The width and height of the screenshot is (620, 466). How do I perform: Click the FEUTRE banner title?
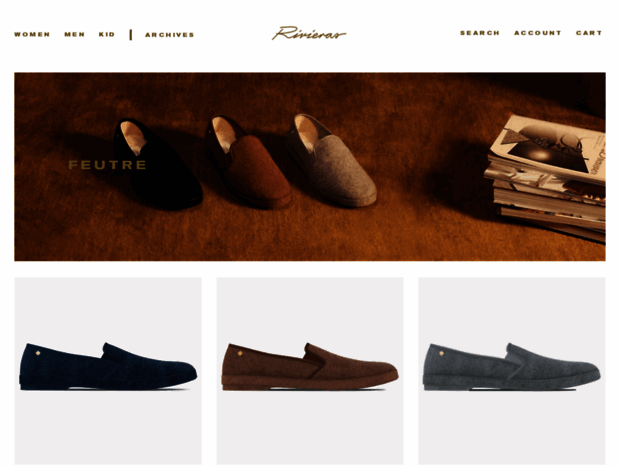107,165
